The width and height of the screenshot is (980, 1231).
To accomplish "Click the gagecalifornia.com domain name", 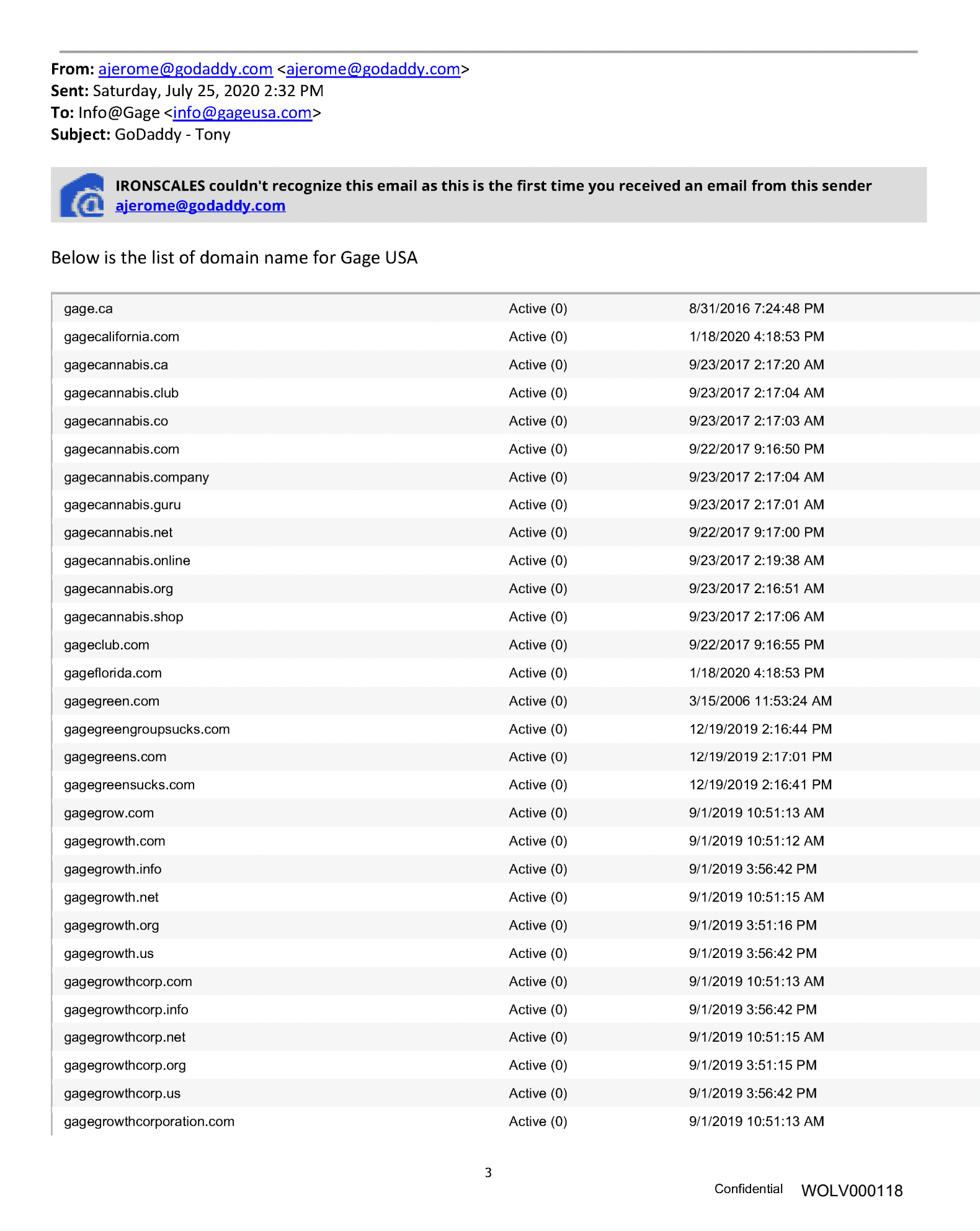I will (x=122, y=337).
